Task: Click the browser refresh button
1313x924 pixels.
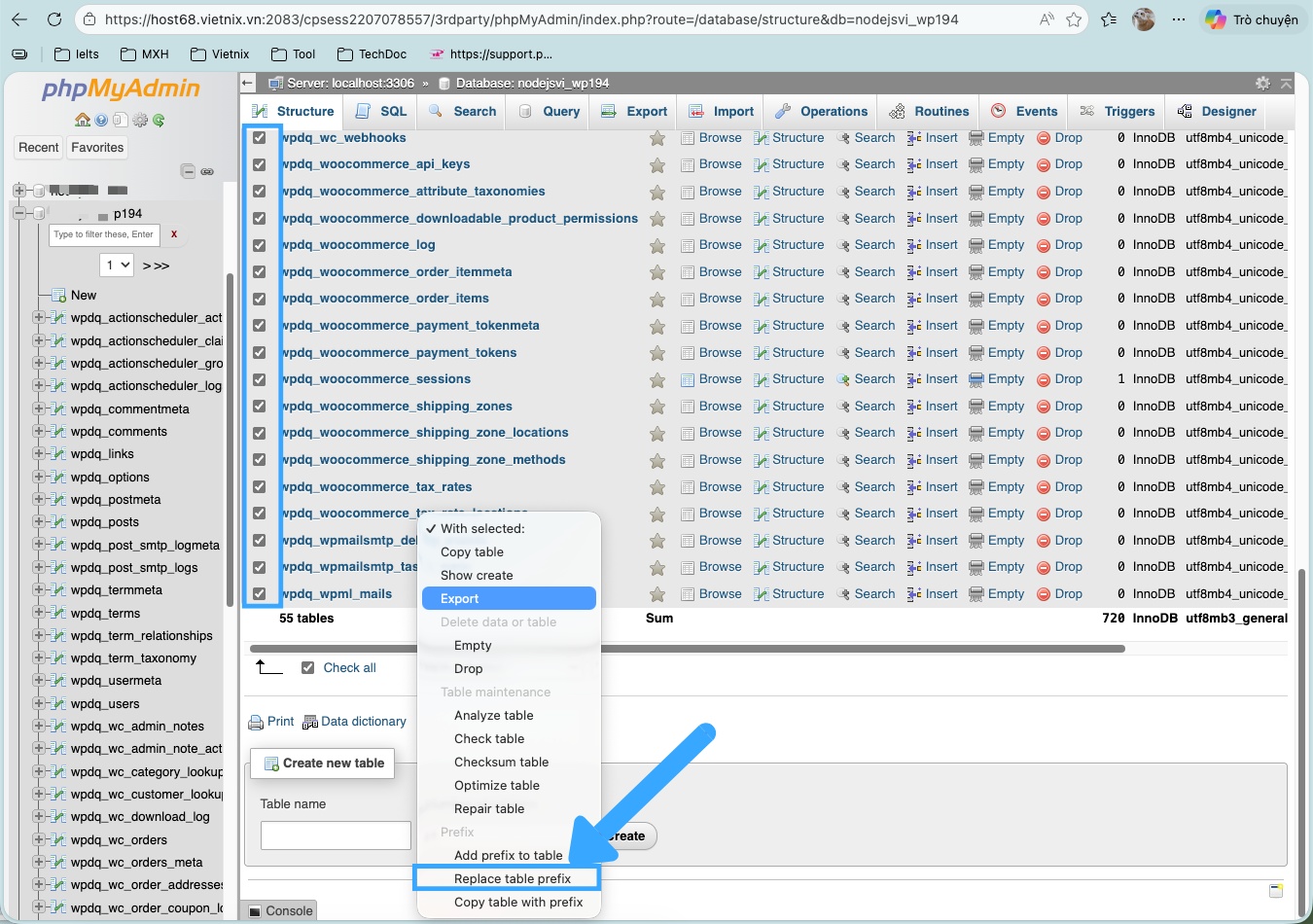Action: click(54, 19)
